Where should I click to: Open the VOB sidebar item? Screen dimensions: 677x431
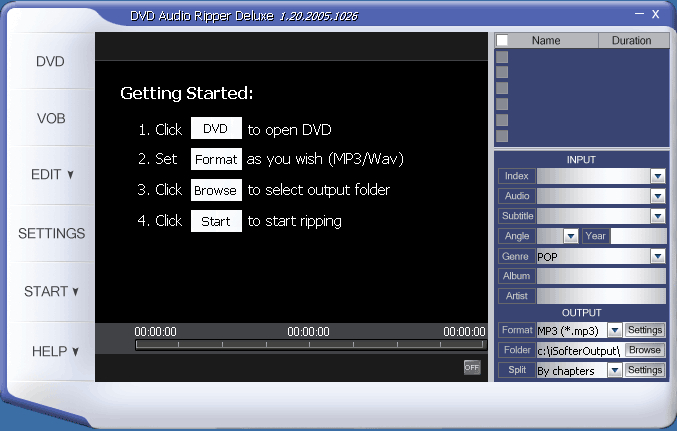(x=51, y=118)
